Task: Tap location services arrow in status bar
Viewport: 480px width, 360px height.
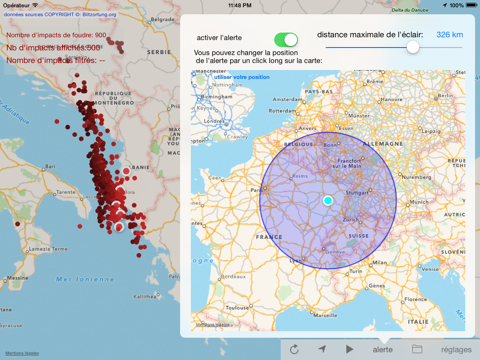Action: [x=445, y=5]
